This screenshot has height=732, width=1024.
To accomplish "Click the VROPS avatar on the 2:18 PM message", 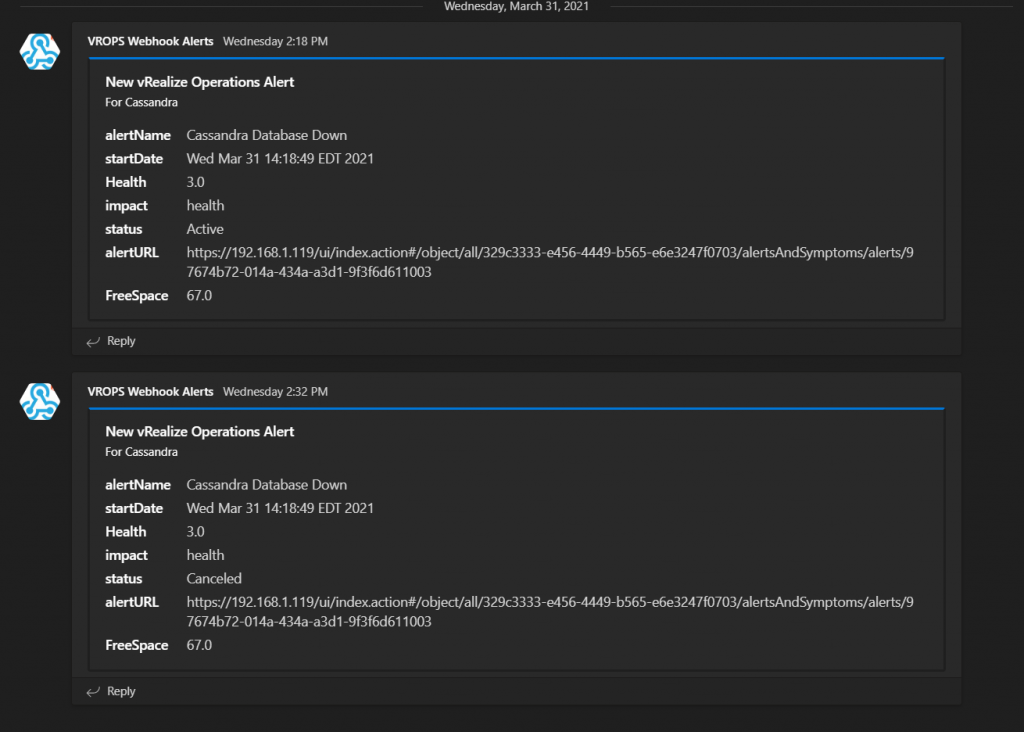I will 40,52.
